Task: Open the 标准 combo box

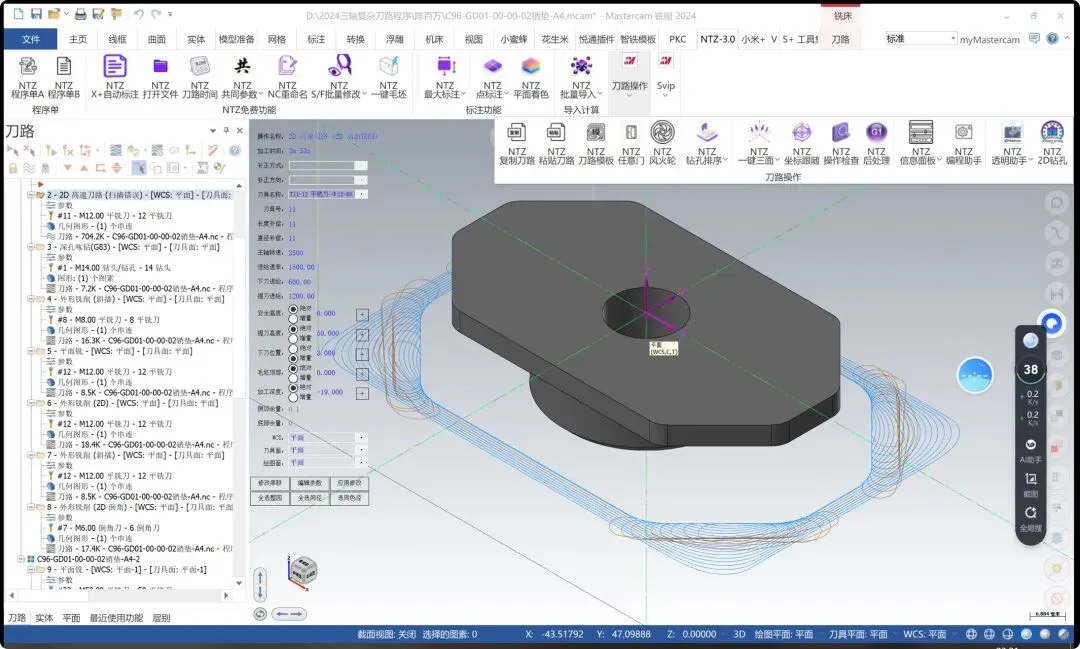Action: [920, 39]
